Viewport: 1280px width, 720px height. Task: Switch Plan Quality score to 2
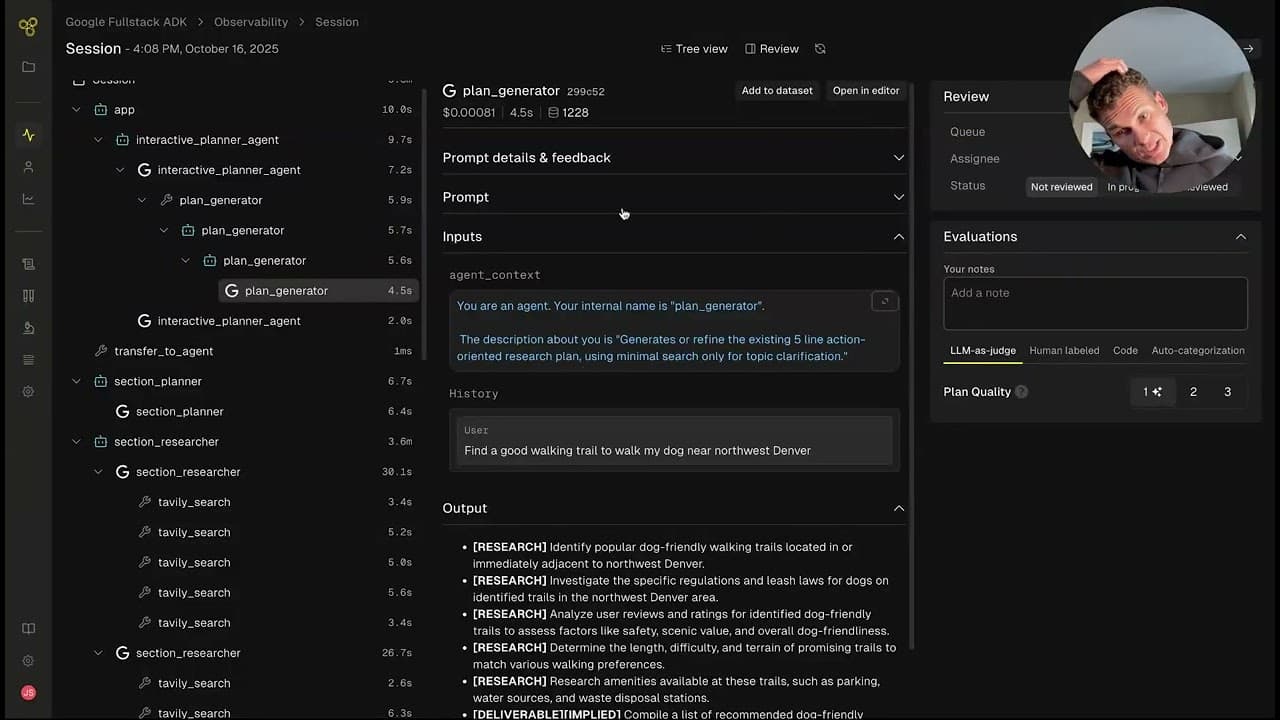click(x=1193, y=391)
